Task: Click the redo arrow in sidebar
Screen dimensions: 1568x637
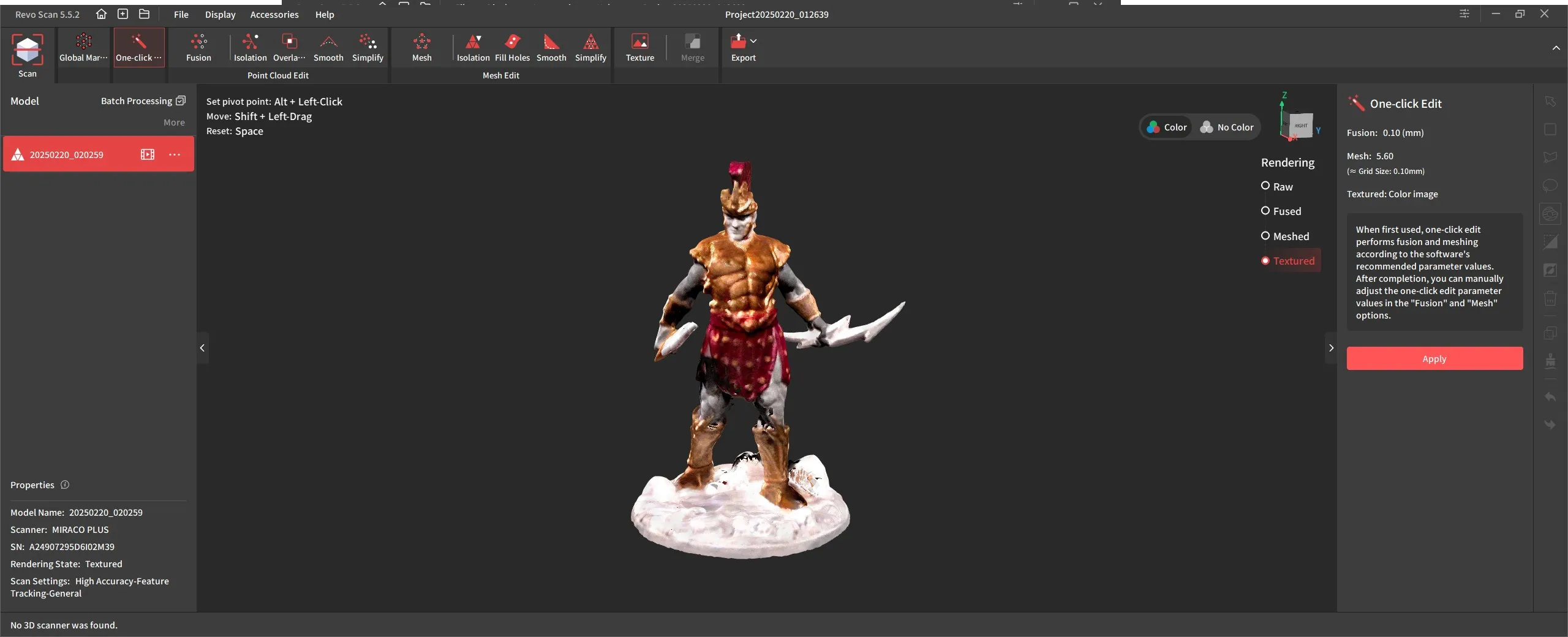Action: click(x=1550, y=424)
